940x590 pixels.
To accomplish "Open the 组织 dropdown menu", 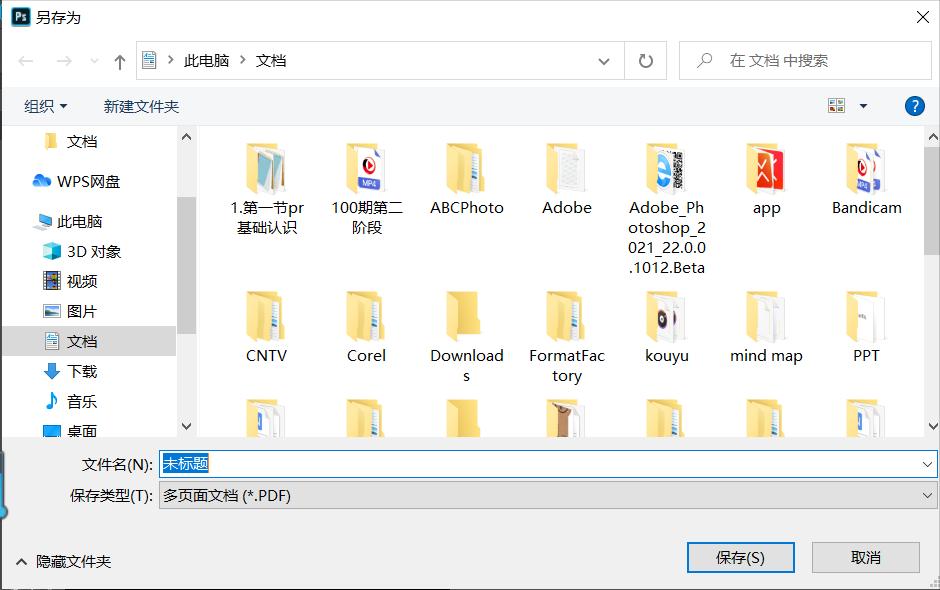I will click(x=42, y=105).
